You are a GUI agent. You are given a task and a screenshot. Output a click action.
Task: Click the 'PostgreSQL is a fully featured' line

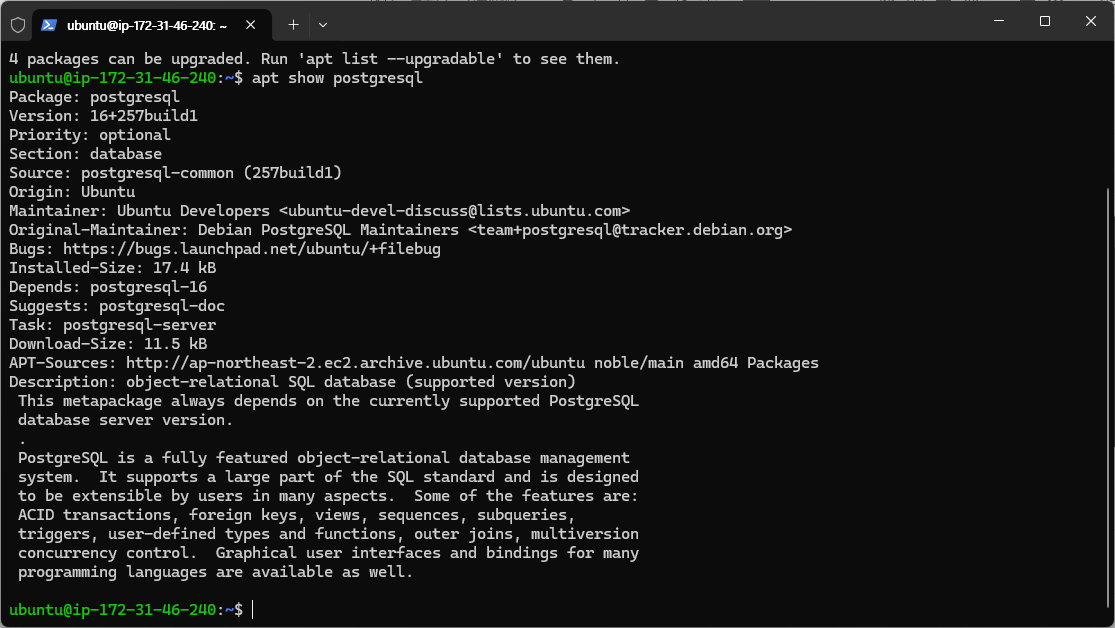point(324,458)
